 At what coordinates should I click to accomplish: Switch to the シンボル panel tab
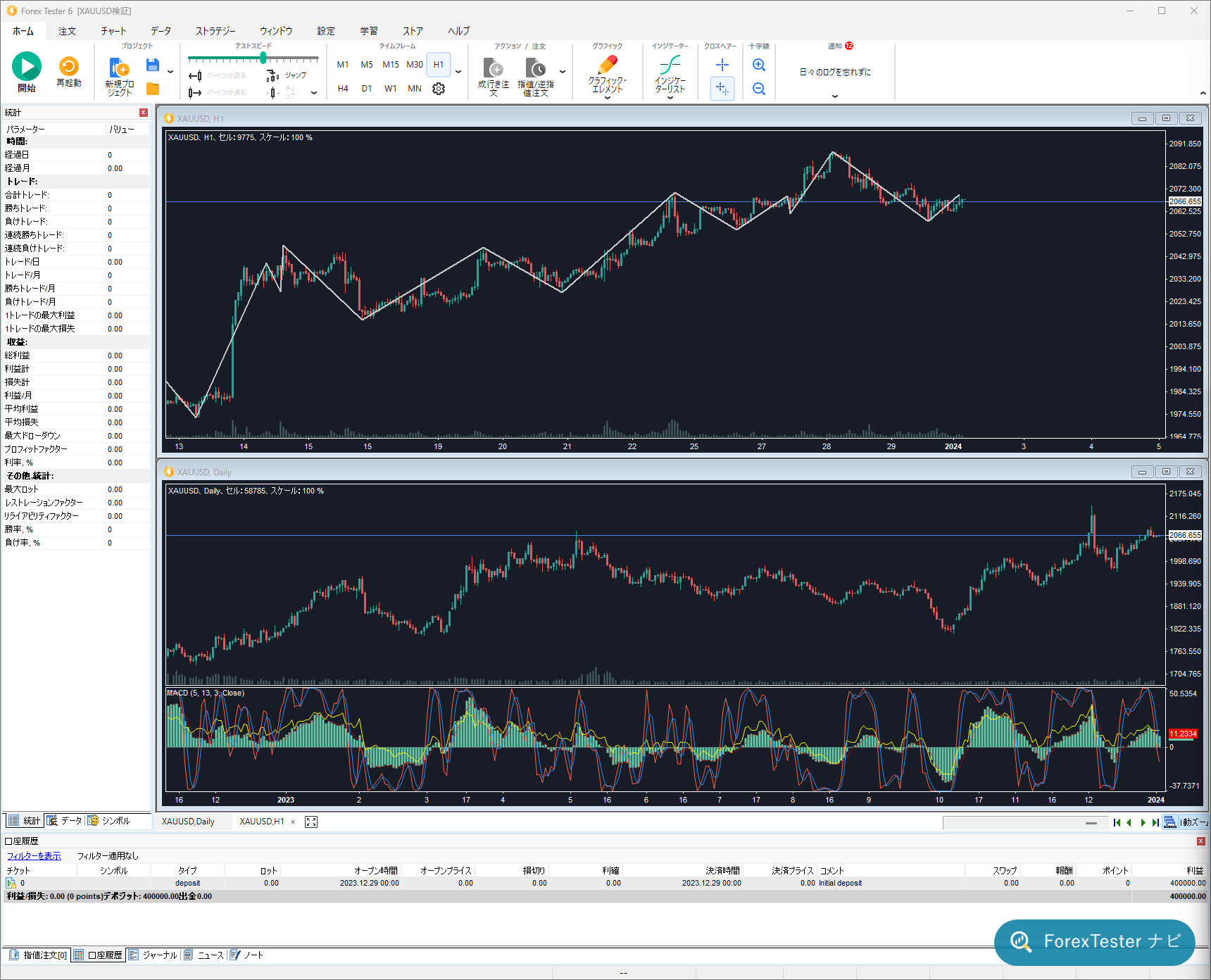tap(109, 821)
